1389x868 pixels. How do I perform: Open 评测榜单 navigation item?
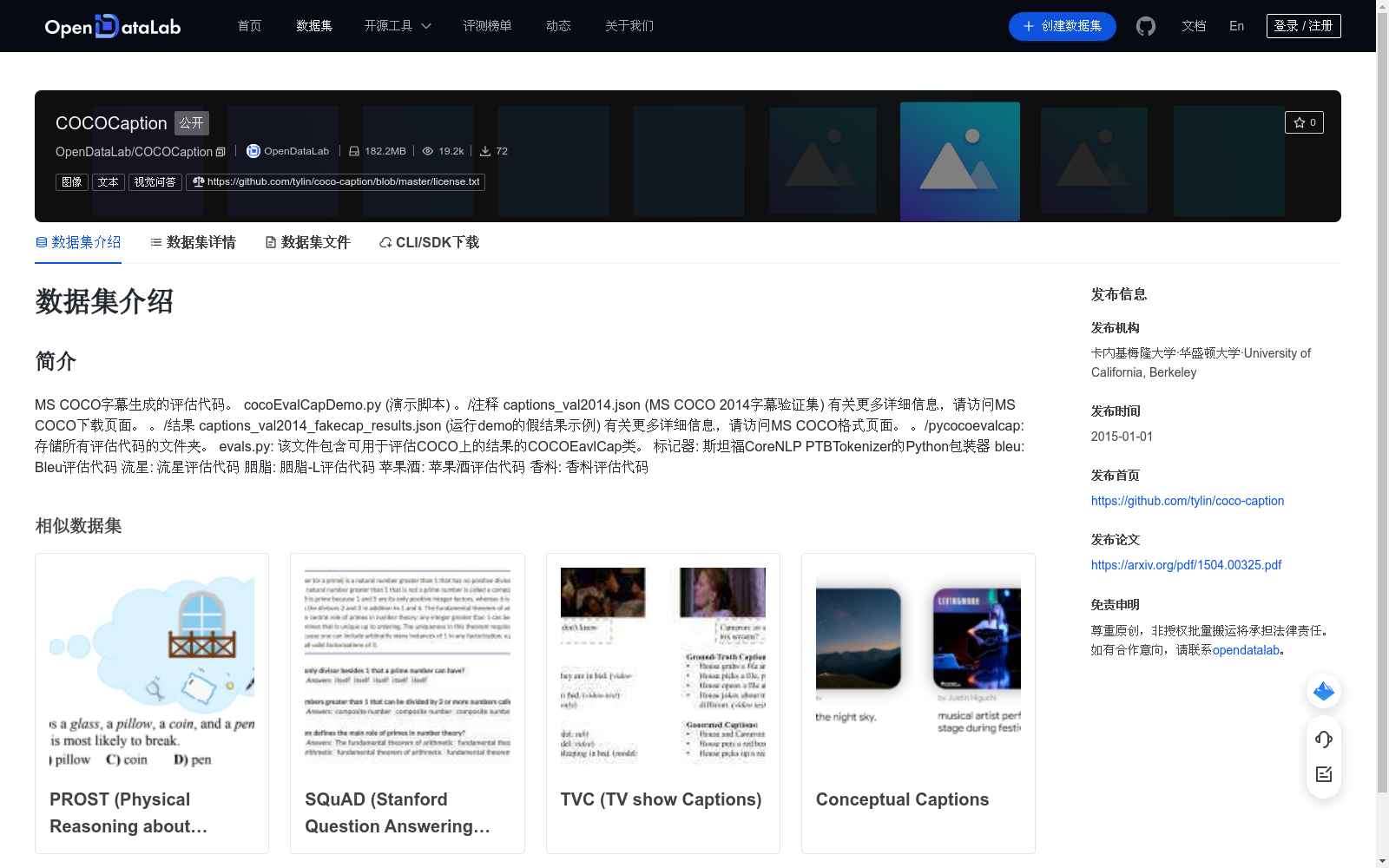coord(487,26)
